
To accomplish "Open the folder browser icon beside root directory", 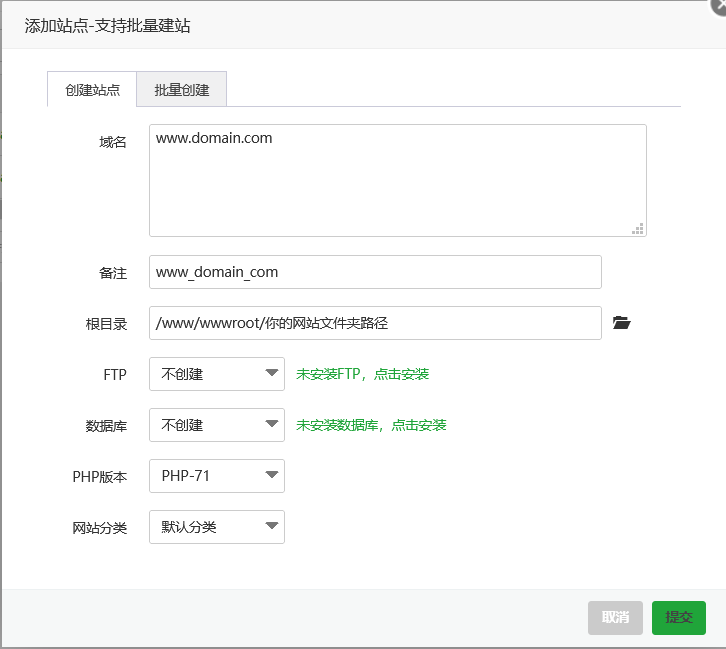I will pos(622,323).
